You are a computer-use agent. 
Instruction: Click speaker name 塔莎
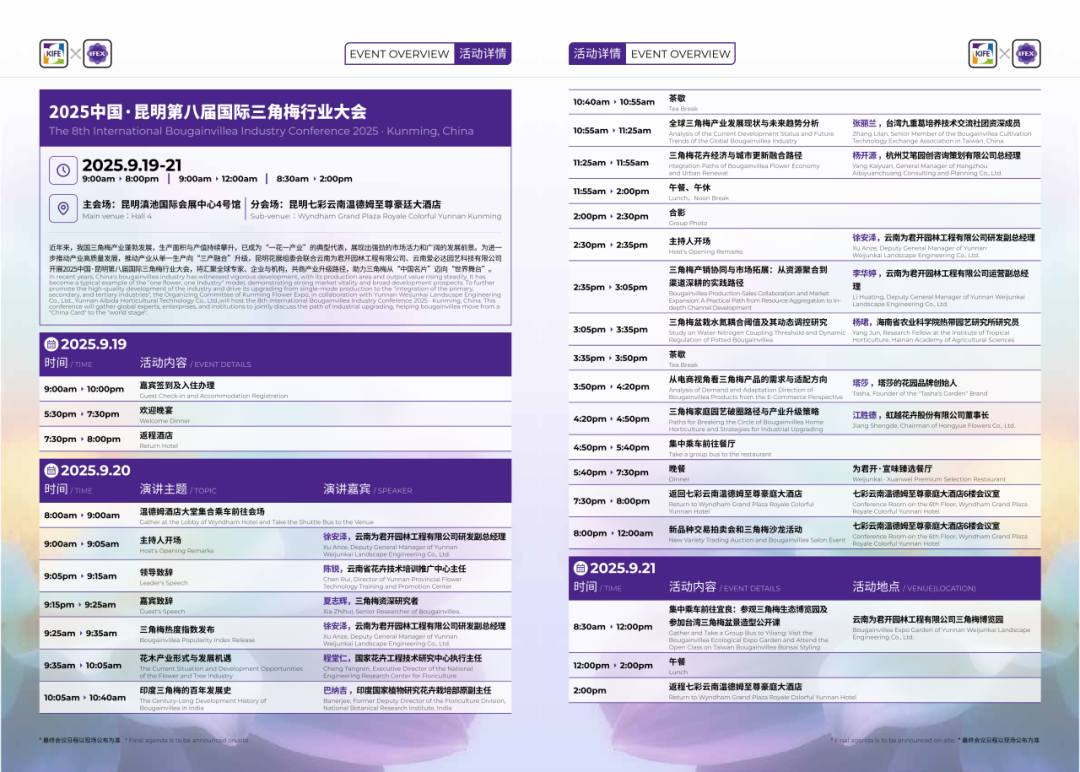[x=860, y=383]
